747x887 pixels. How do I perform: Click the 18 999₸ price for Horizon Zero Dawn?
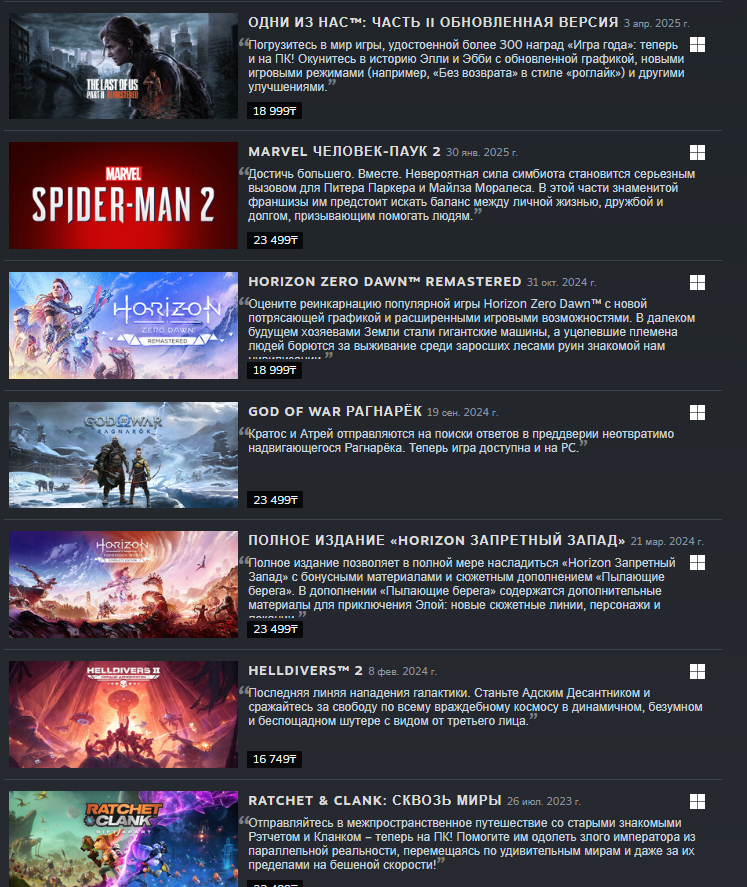click(274, 370)
